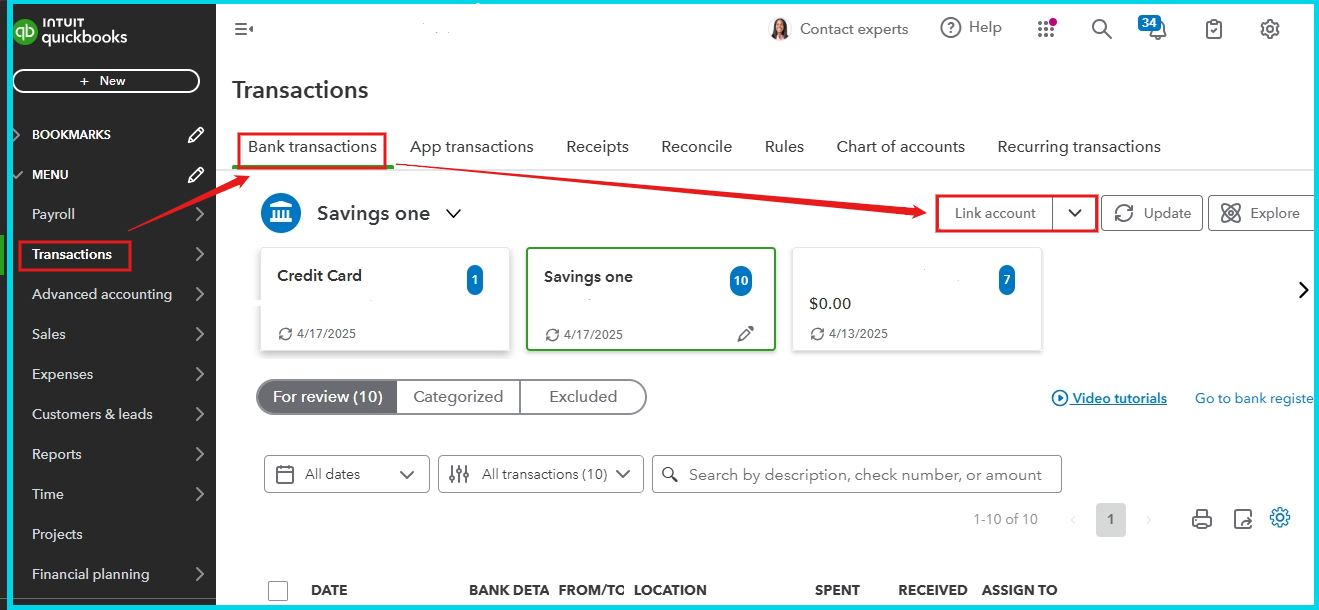
Task: Switch to Receipts tab
Action: (x=598, y=147)
